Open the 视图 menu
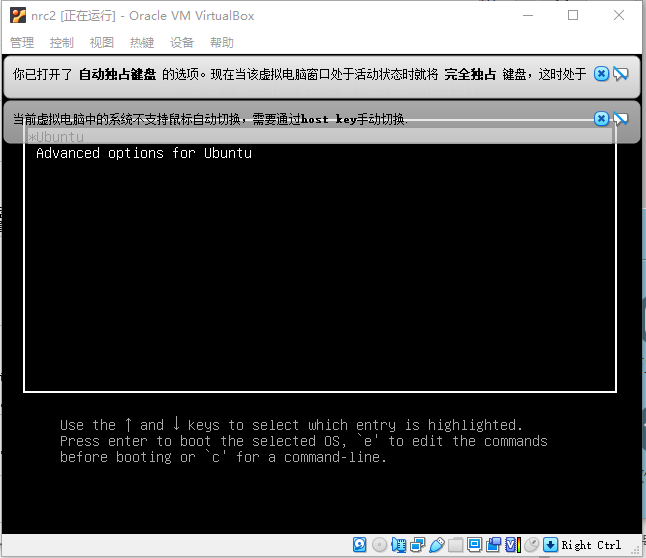Screen dimensions: 646x558 102,42
